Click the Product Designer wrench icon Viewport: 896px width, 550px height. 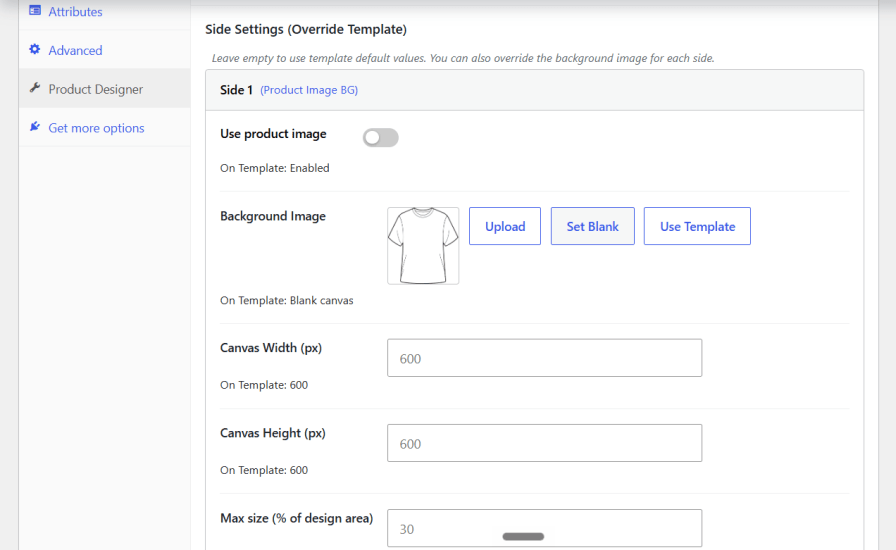point(35,88)
